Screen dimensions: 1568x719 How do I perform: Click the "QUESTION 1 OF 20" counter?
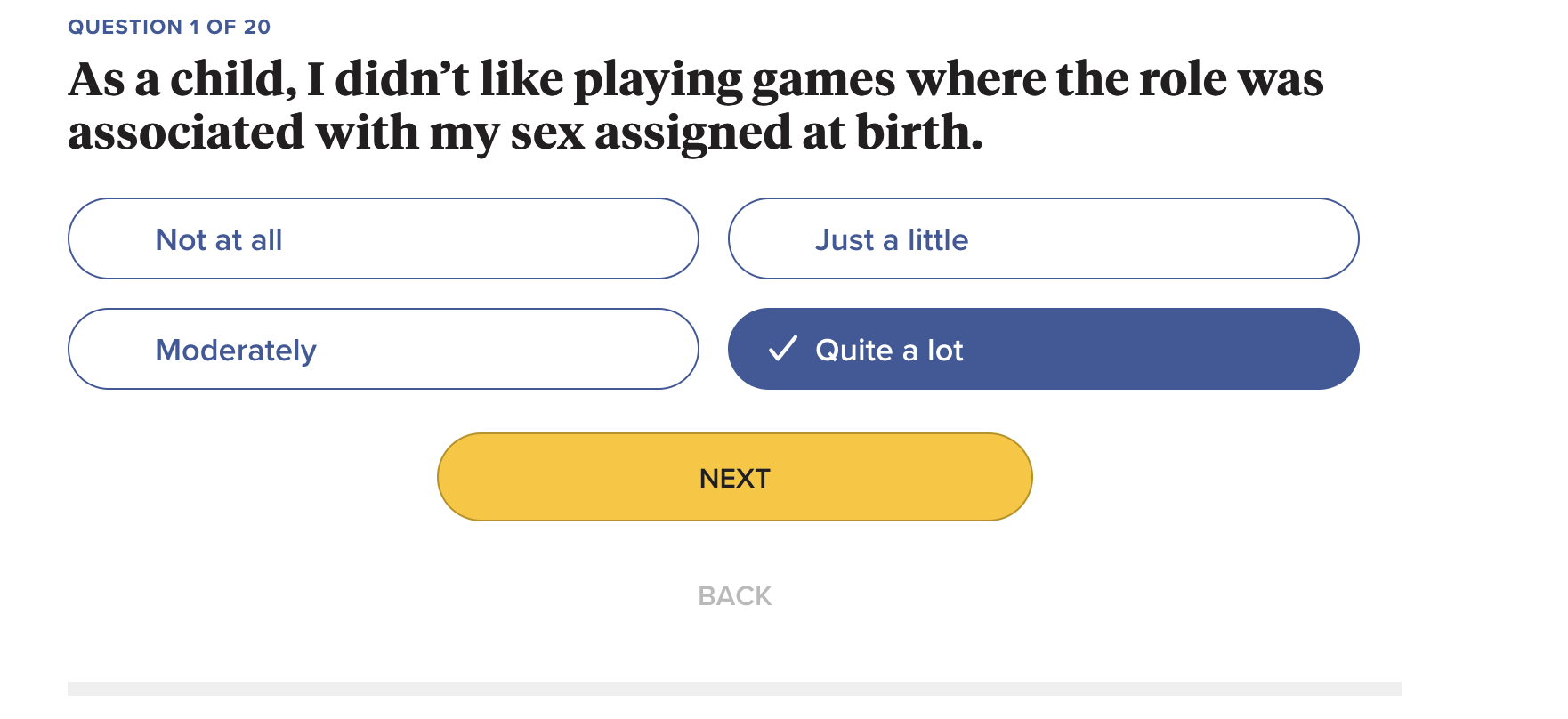coord(169,27)
